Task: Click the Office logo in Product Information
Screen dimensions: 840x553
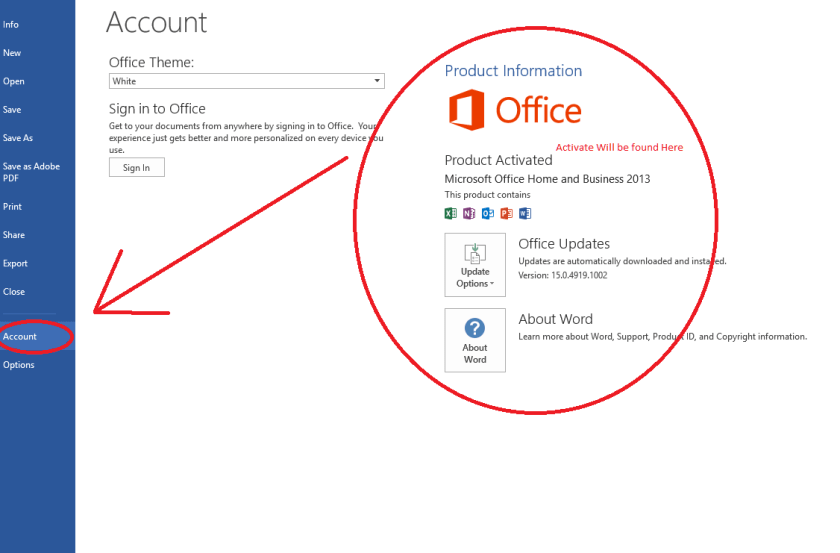Action: click(515, 110)
